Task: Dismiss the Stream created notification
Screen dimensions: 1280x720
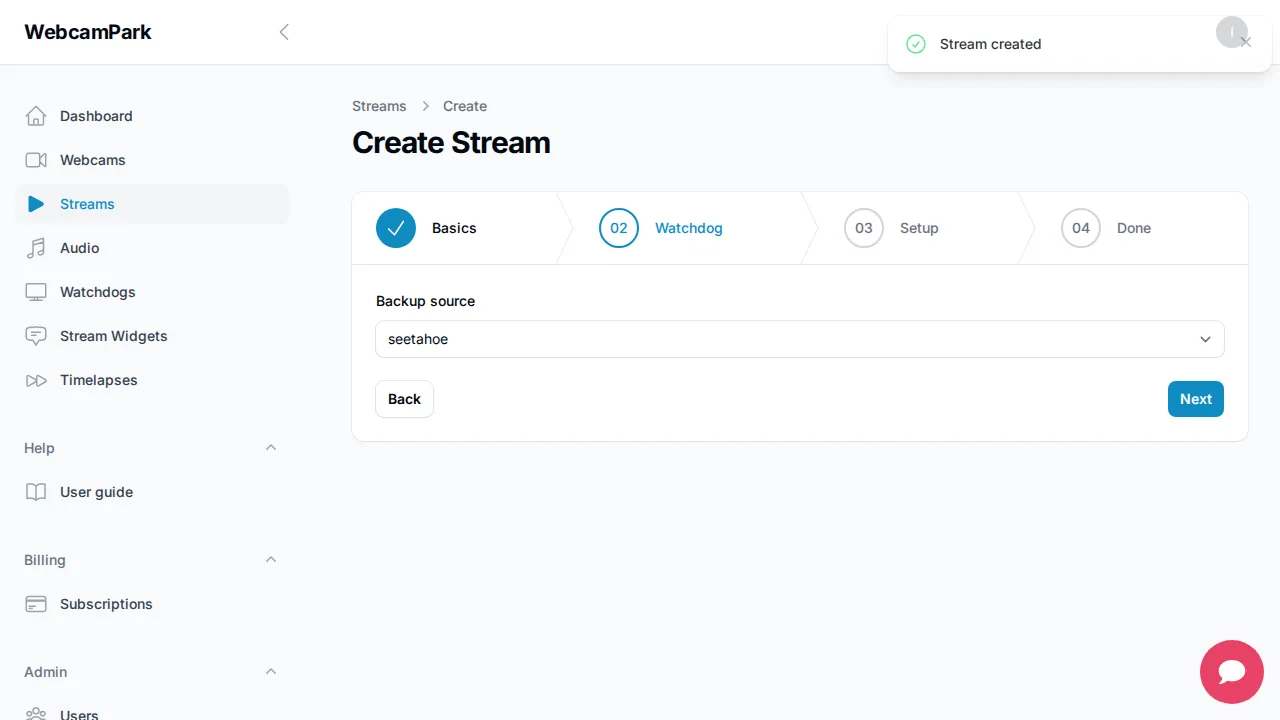Action: (x=1246, y=41)
